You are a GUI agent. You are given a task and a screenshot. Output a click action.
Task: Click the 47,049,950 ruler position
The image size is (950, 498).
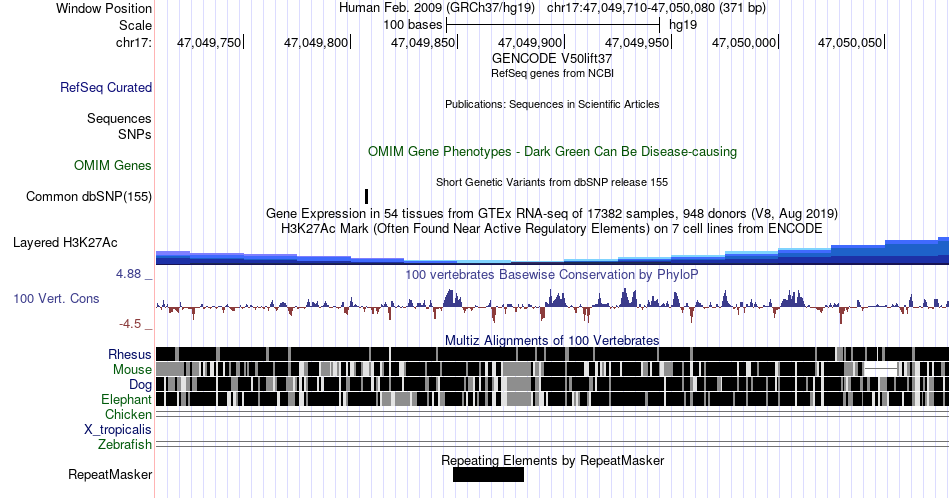(637, 42)
